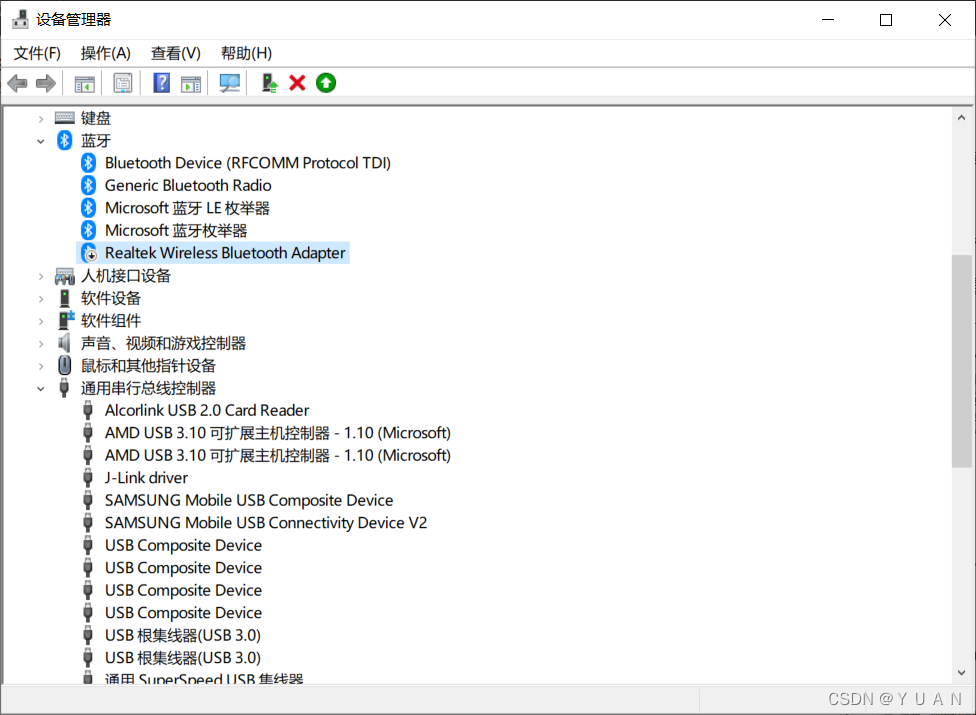976x715 pixels.
Task: Click the forward navigation arrow
Action: coord(45,82)
